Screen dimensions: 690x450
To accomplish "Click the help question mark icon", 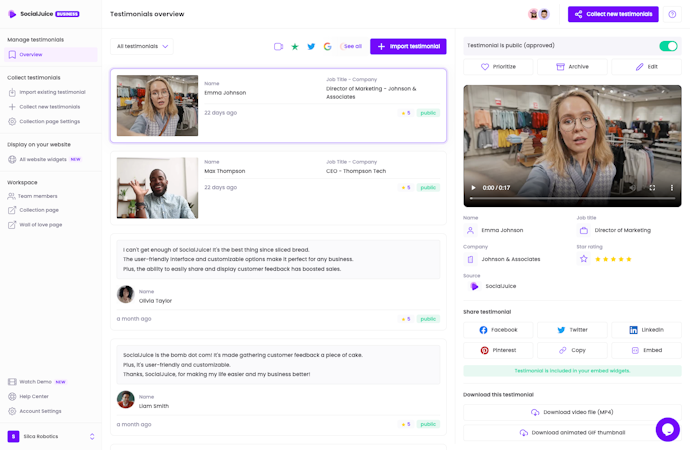I will point(672,14).
